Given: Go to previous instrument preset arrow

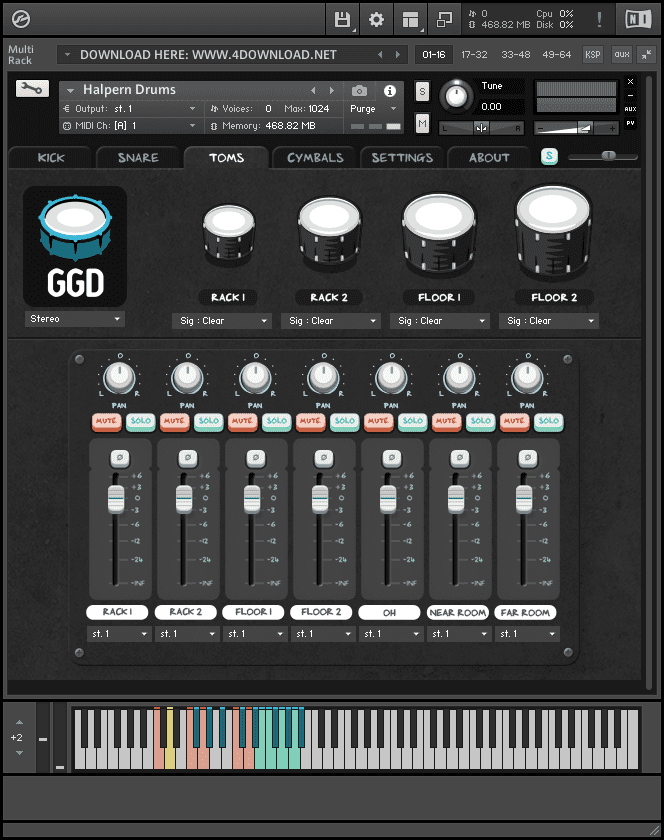Looking at the screenshot, I should [314, 91].
